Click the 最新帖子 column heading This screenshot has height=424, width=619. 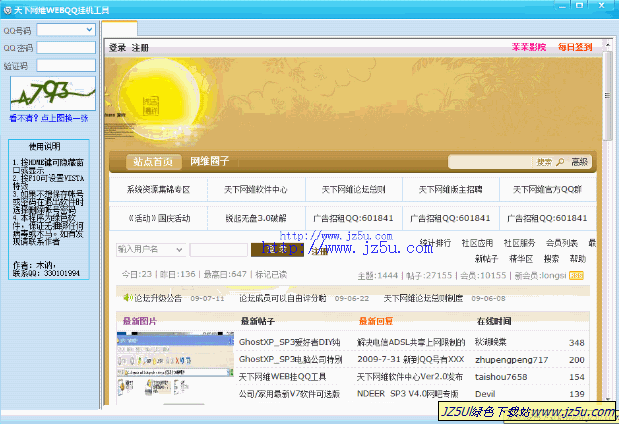(x=257, y=321)
